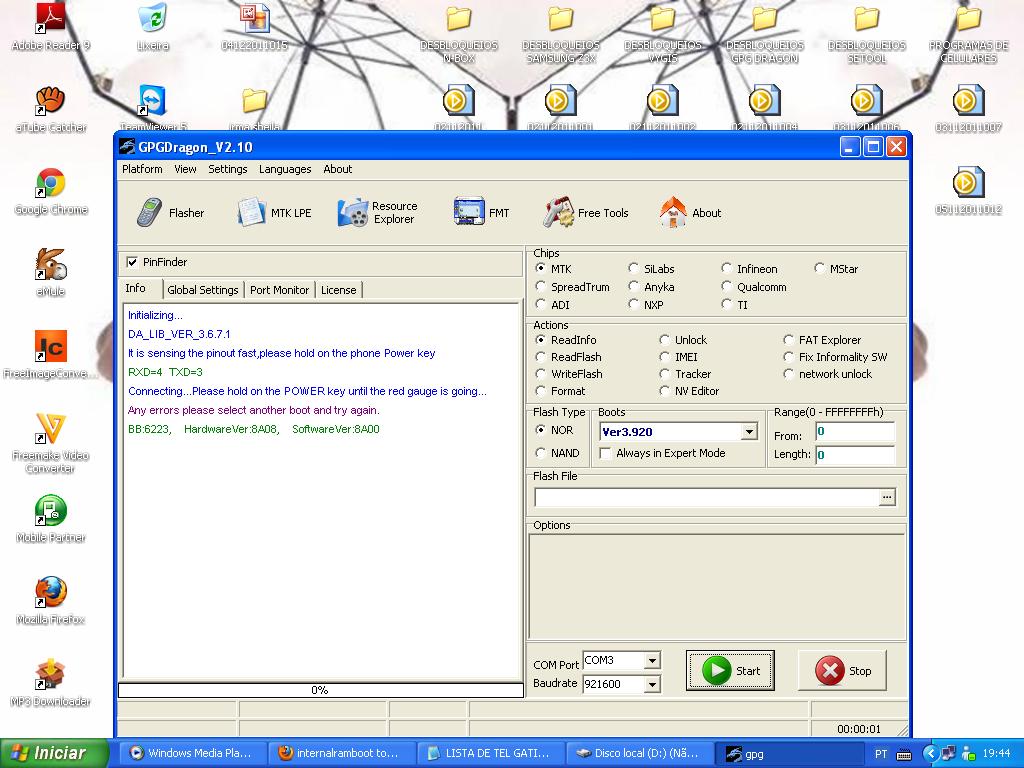
Task: Switch to the Global Settings tab
Action: [203, 290]
